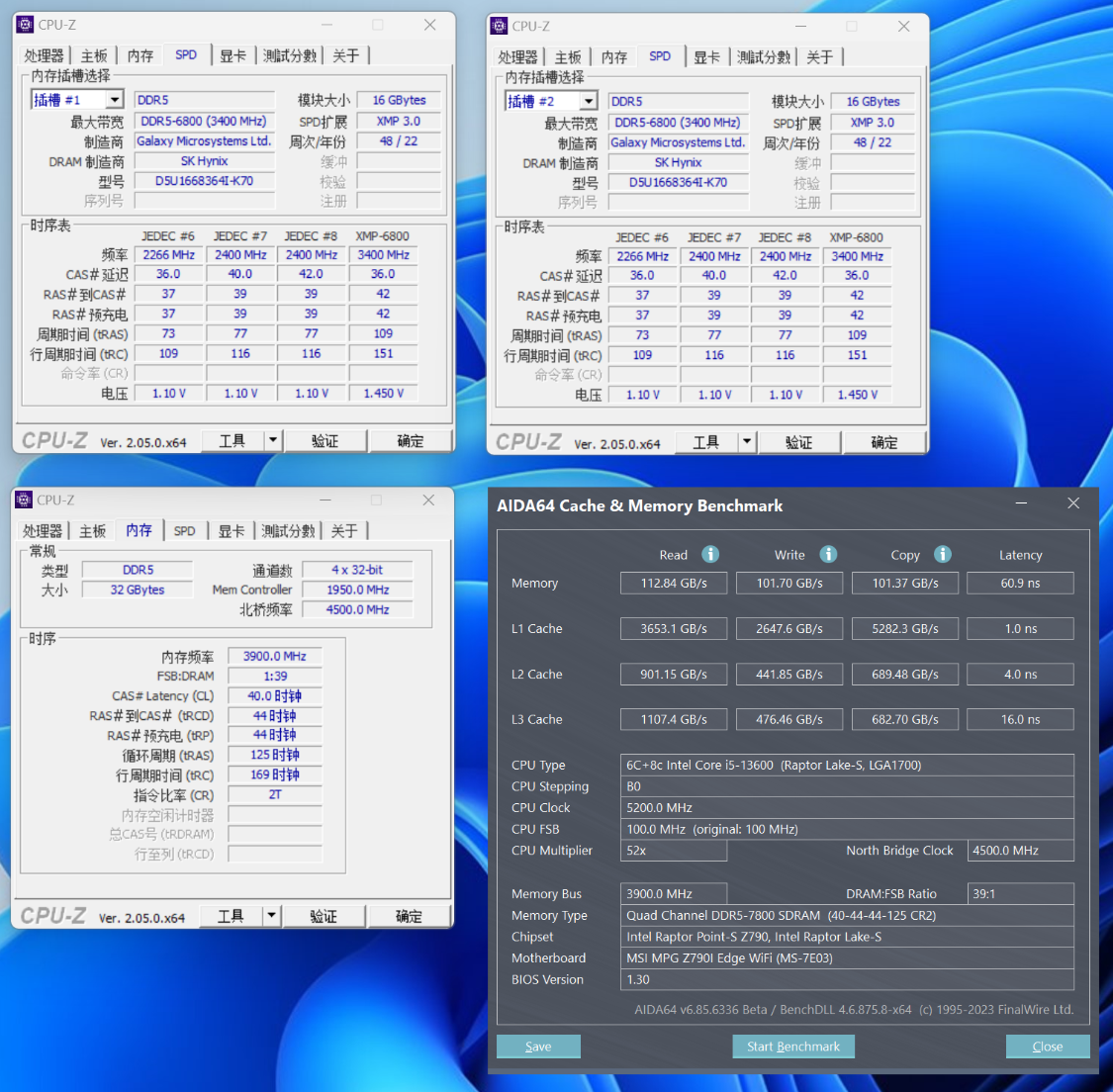Click the CAS# Latency value 40.0 时钟
The width and height of the screenshot is (1113, 1092).
coord(275,696)
